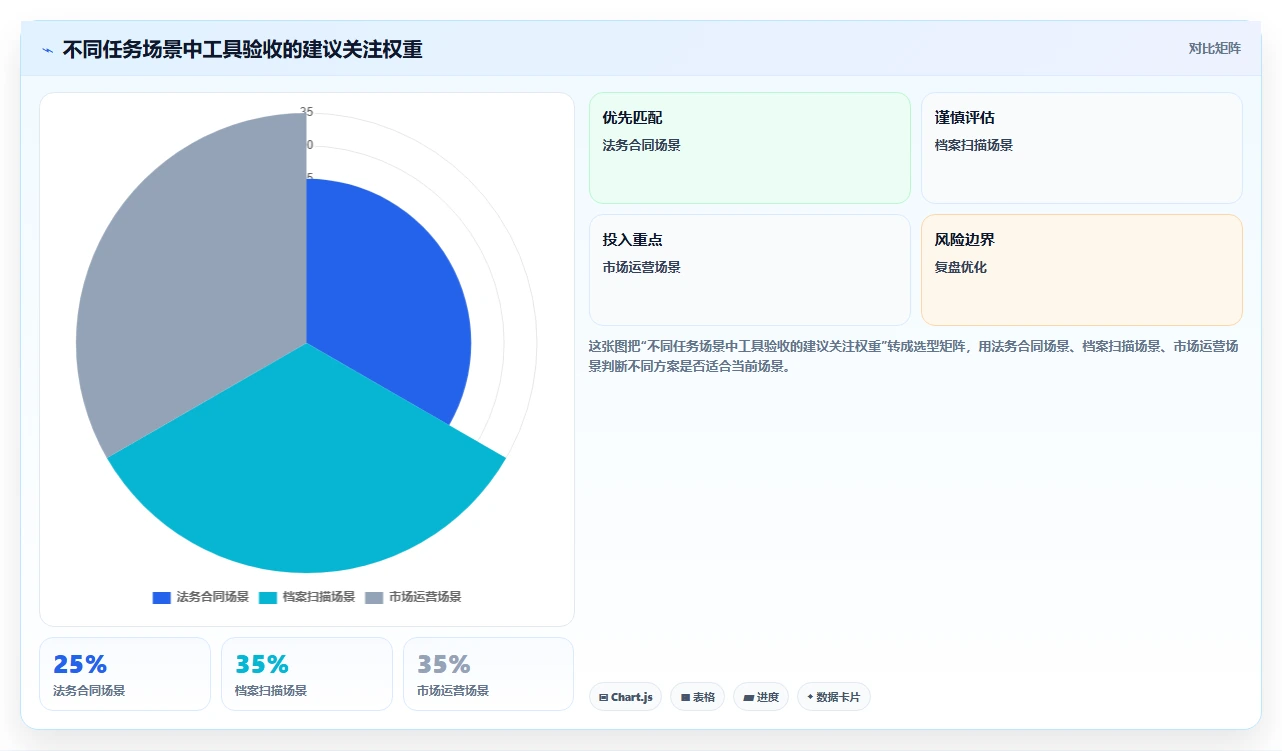Click the 表格 tag
The width and height of the screenshot is (1282, 751).
tap(697, 697)
